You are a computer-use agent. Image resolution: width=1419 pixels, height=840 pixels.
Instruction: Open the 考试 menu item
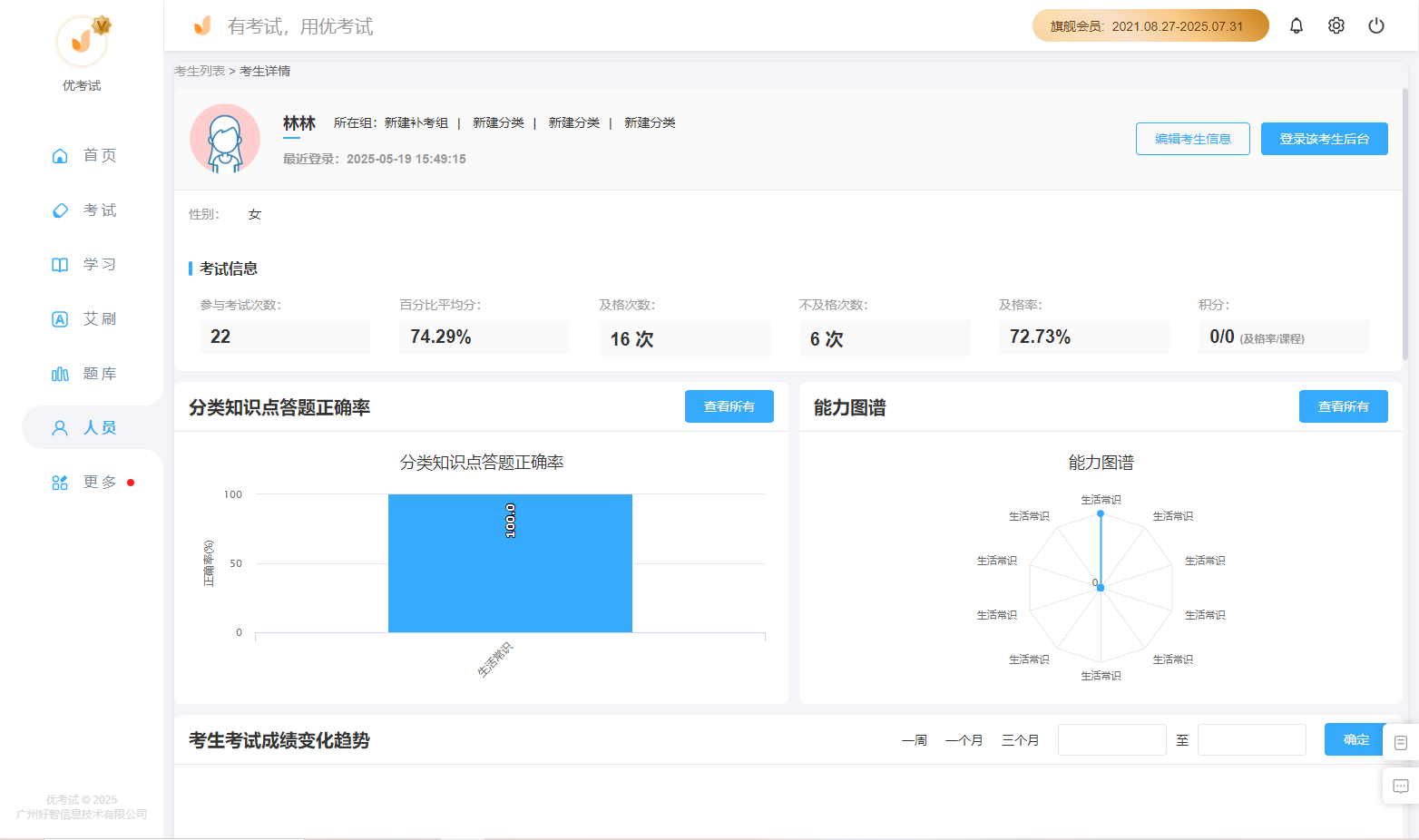100,210
